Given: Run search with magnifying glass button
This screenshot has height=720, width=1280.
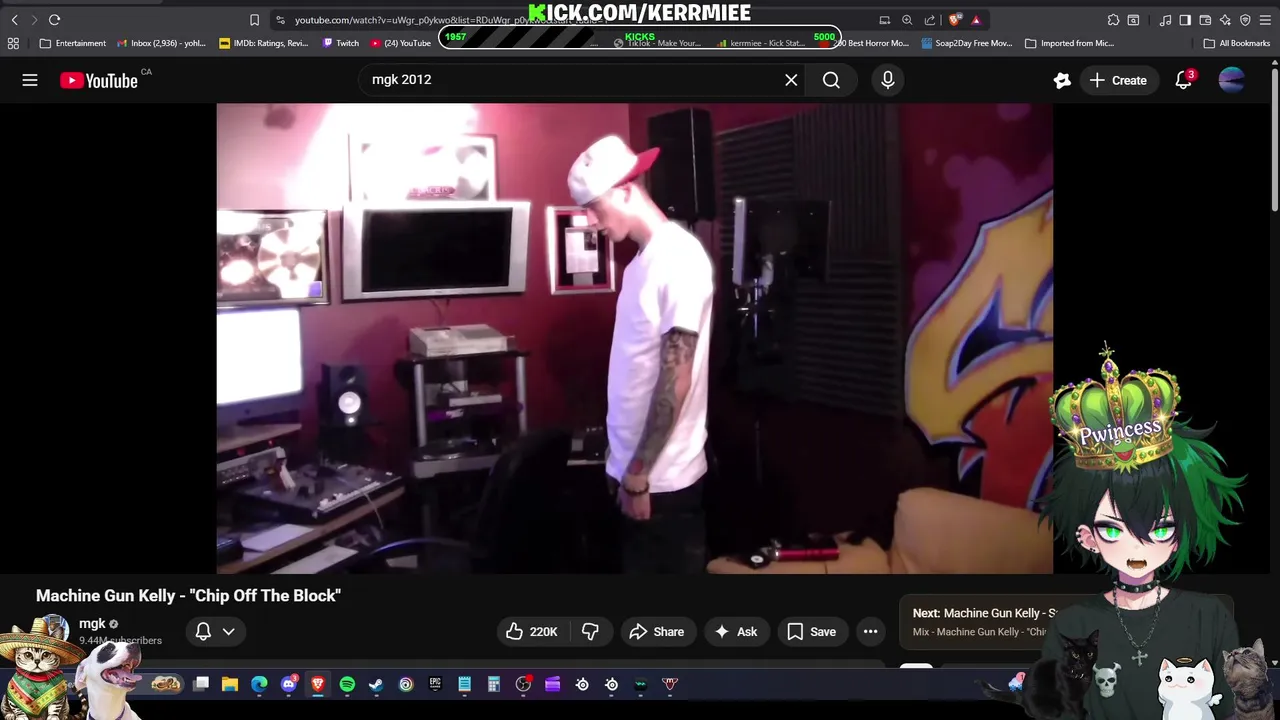Looking at the screenshot, I should [831, 80].
